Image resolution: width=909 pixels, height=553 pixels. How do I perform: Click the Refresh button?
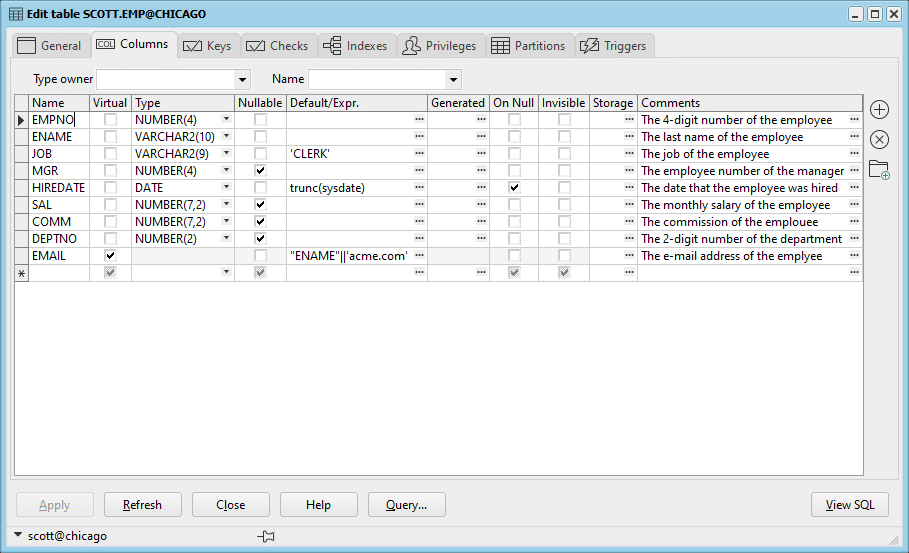[x=143, y=505]
